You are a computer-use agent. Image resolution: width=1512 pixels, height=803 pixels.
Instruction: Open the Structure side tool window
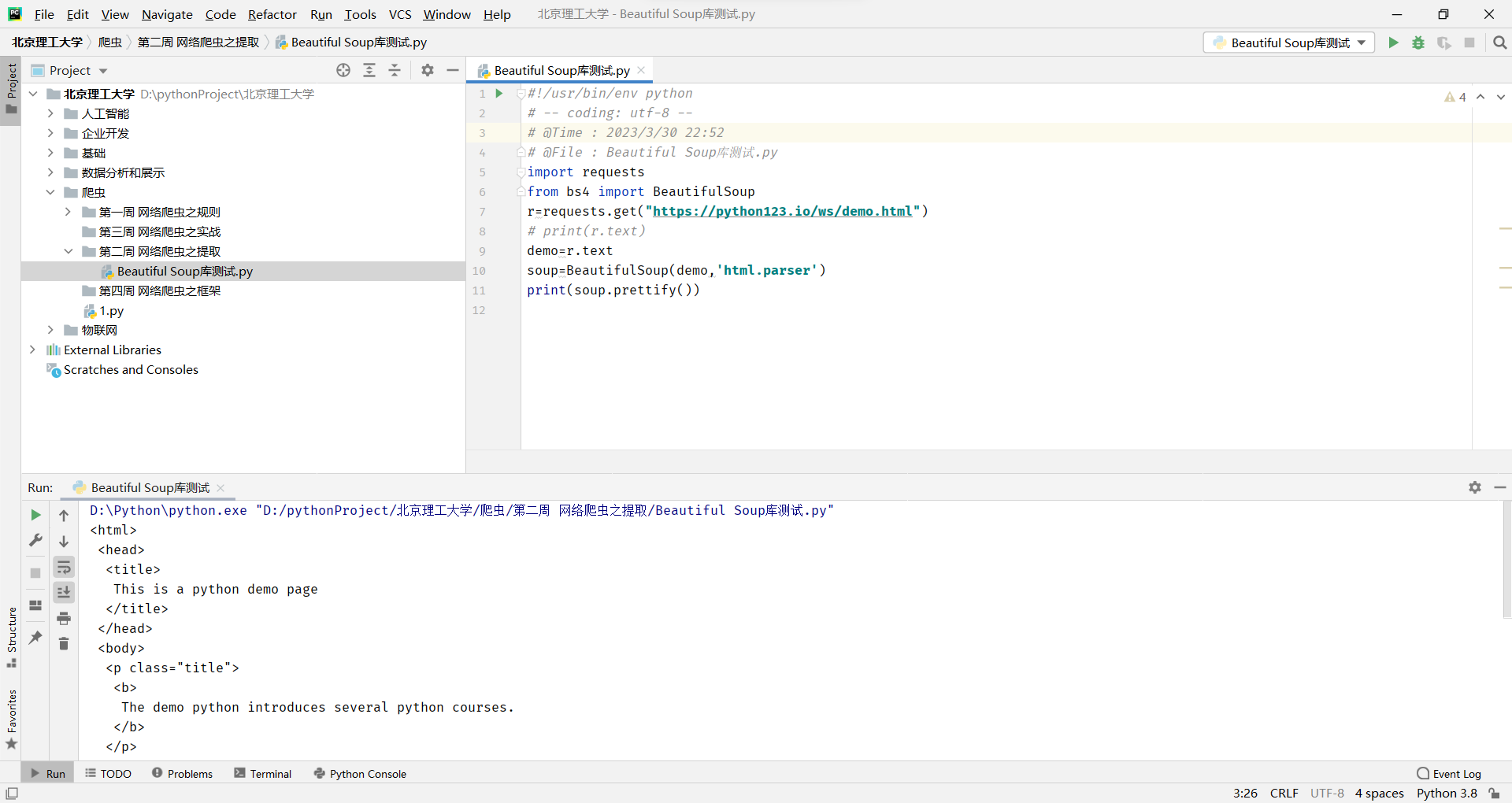[11, 636]
